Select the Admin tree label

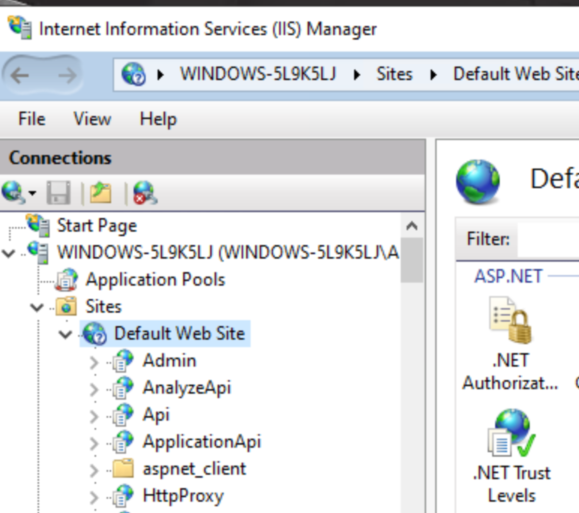[x=169, y=360]
